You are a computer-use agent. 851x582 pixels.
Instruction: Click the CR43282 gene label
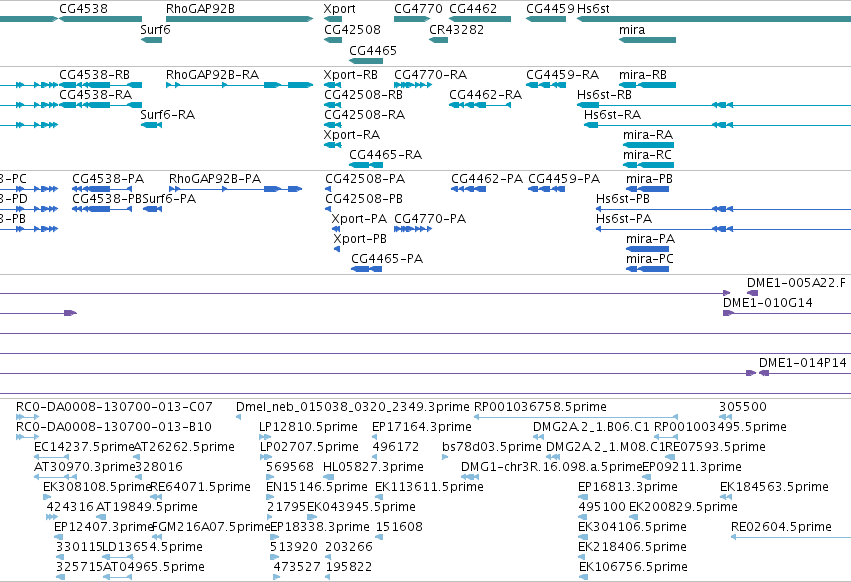click(x=456, y=29)
